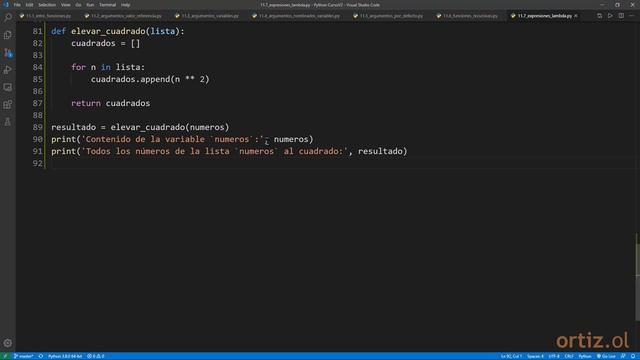Select the Python interpreter in the status bar
The image size is (640, 360).
click(x=65, y=356)
